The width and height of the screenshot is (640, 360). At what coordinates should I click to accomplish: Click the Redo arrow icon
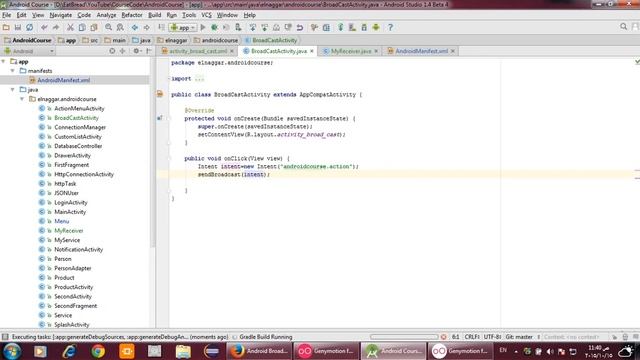[56, 27]
